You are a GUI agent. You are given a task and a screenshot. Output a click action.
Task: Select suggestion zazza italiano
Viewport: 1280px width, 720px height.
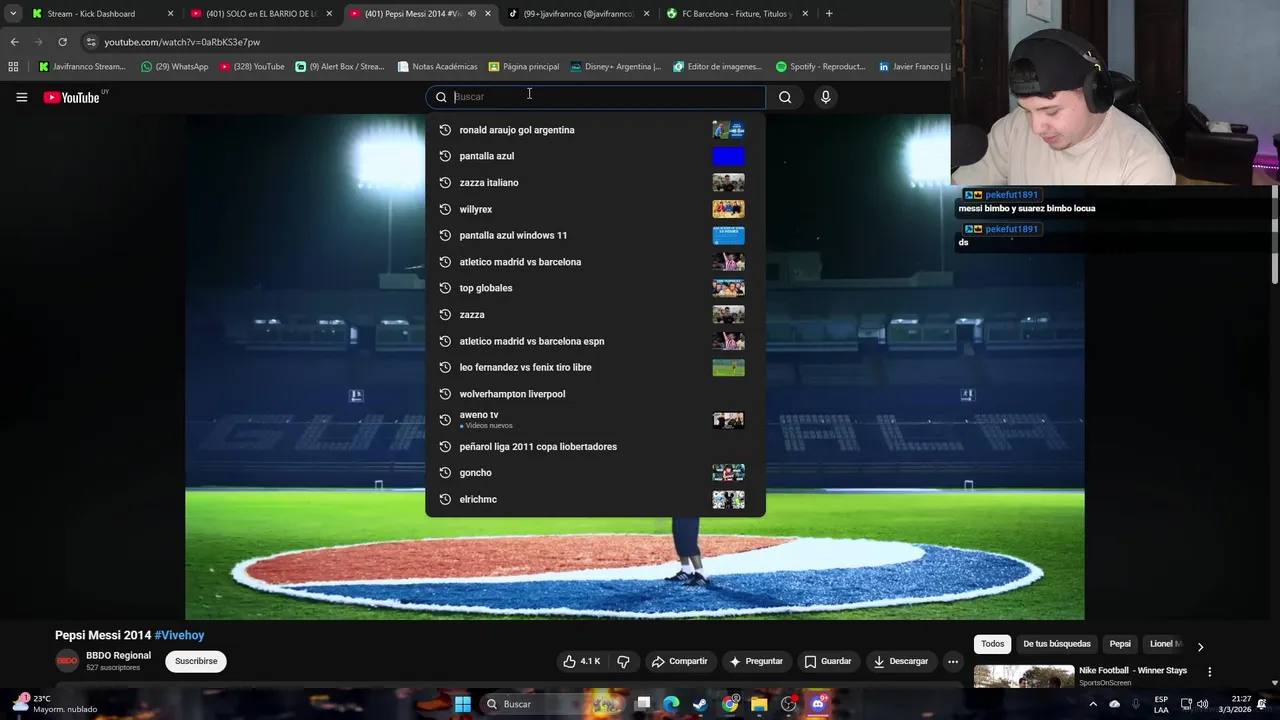595,183
